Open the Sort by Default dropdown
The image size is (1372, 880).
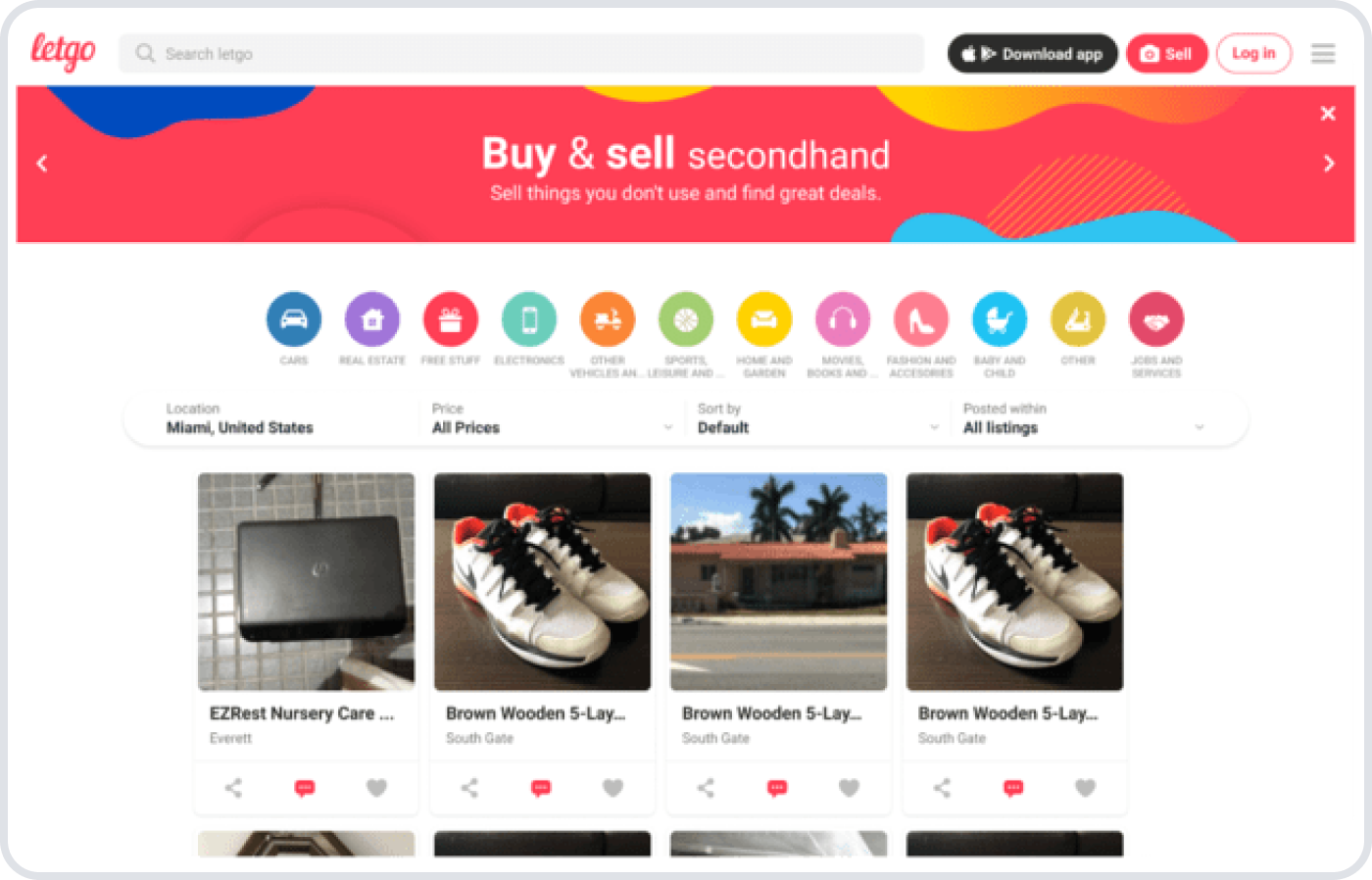coord(817,419)
